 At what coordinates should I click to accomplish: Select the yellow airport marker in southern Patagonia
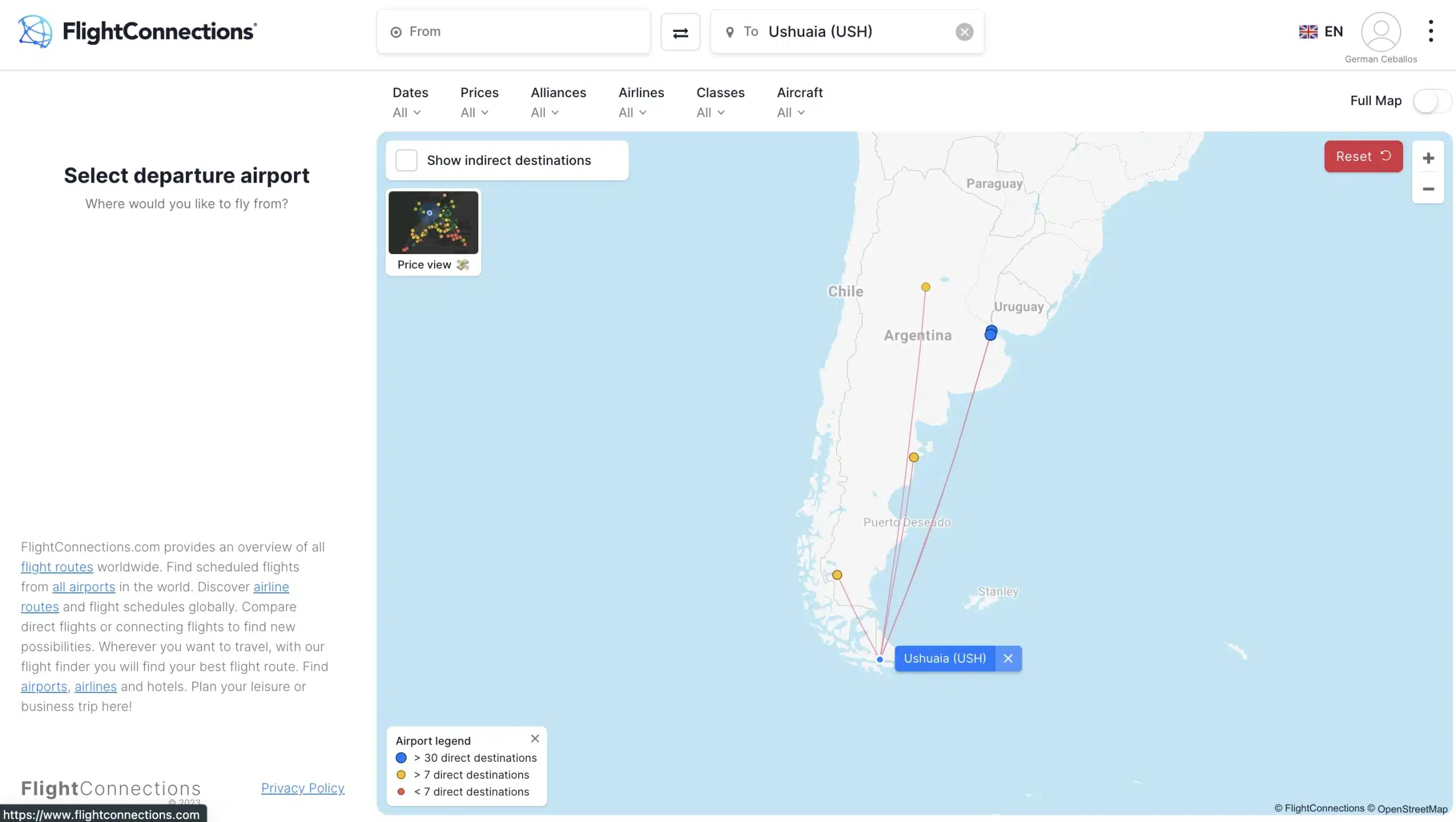(837, 575)
